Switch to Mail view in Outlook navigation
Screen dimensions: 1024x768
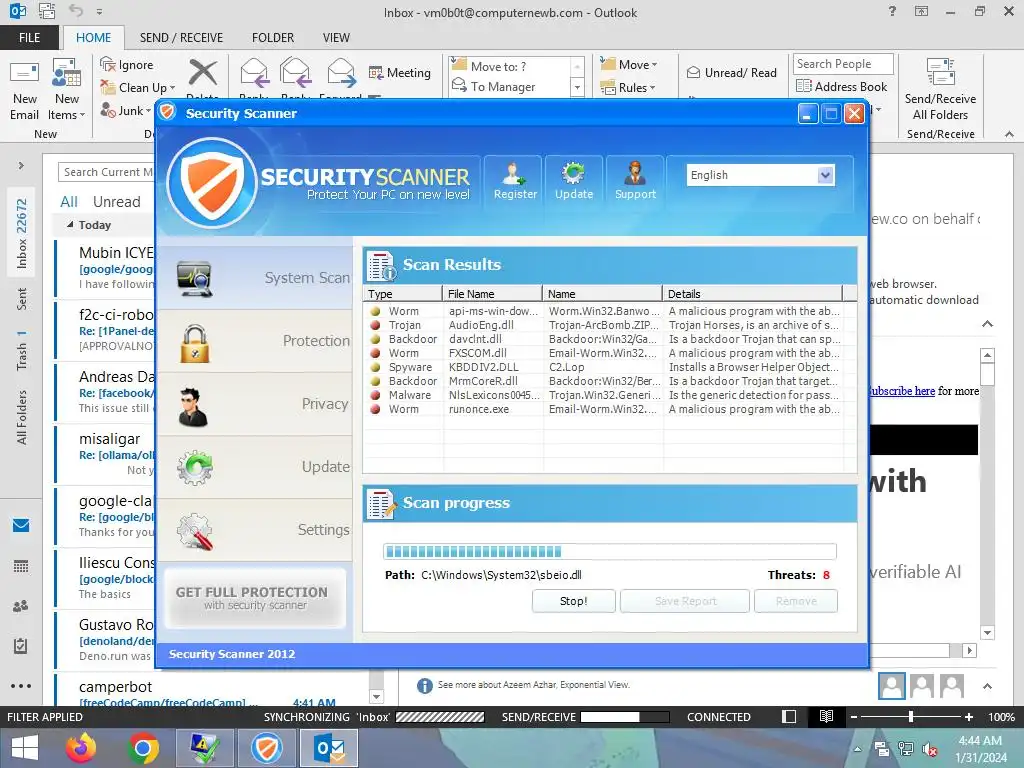21,525
